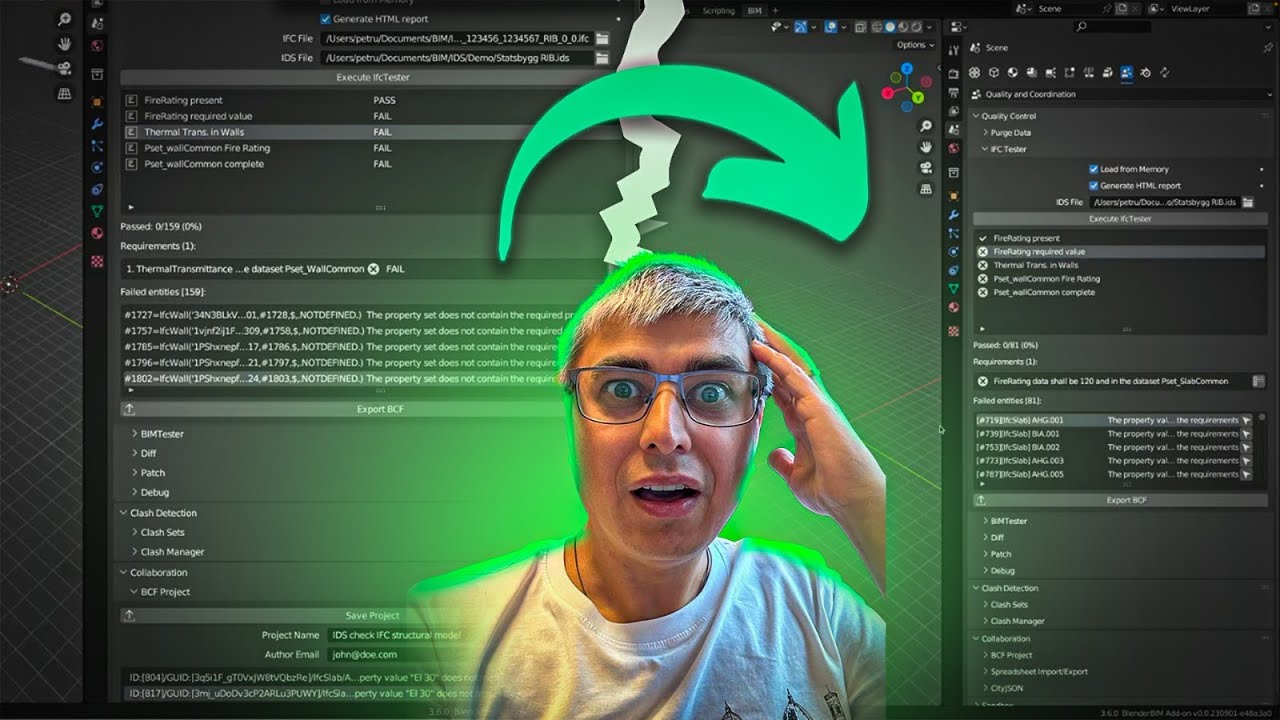Click select arrow icon for AHG.005 slab
1280x720 pixels.
pos(1246,475)
